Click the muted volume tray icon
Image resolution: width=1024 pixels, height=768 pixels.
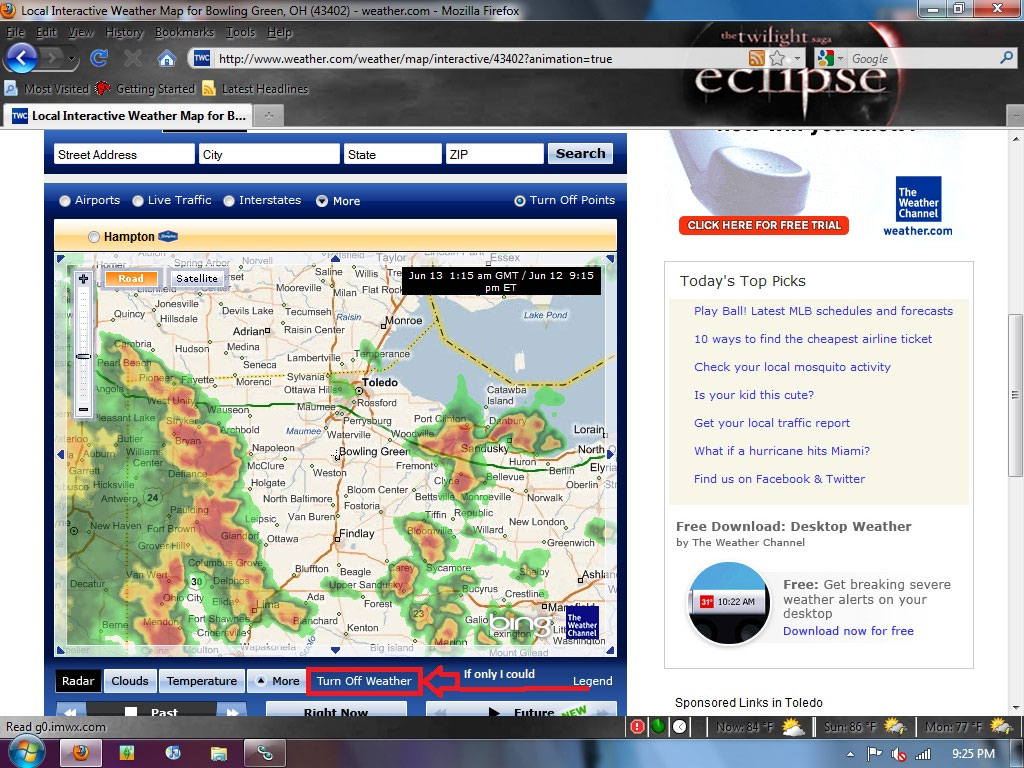(x=898, y=754)
